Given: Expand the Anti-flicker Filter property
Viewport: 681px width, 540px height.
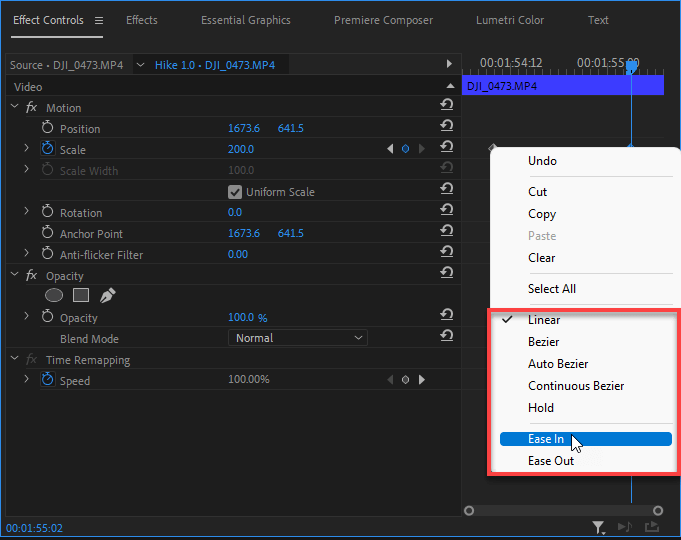Looking at the screenshot, I should point(26,253).
